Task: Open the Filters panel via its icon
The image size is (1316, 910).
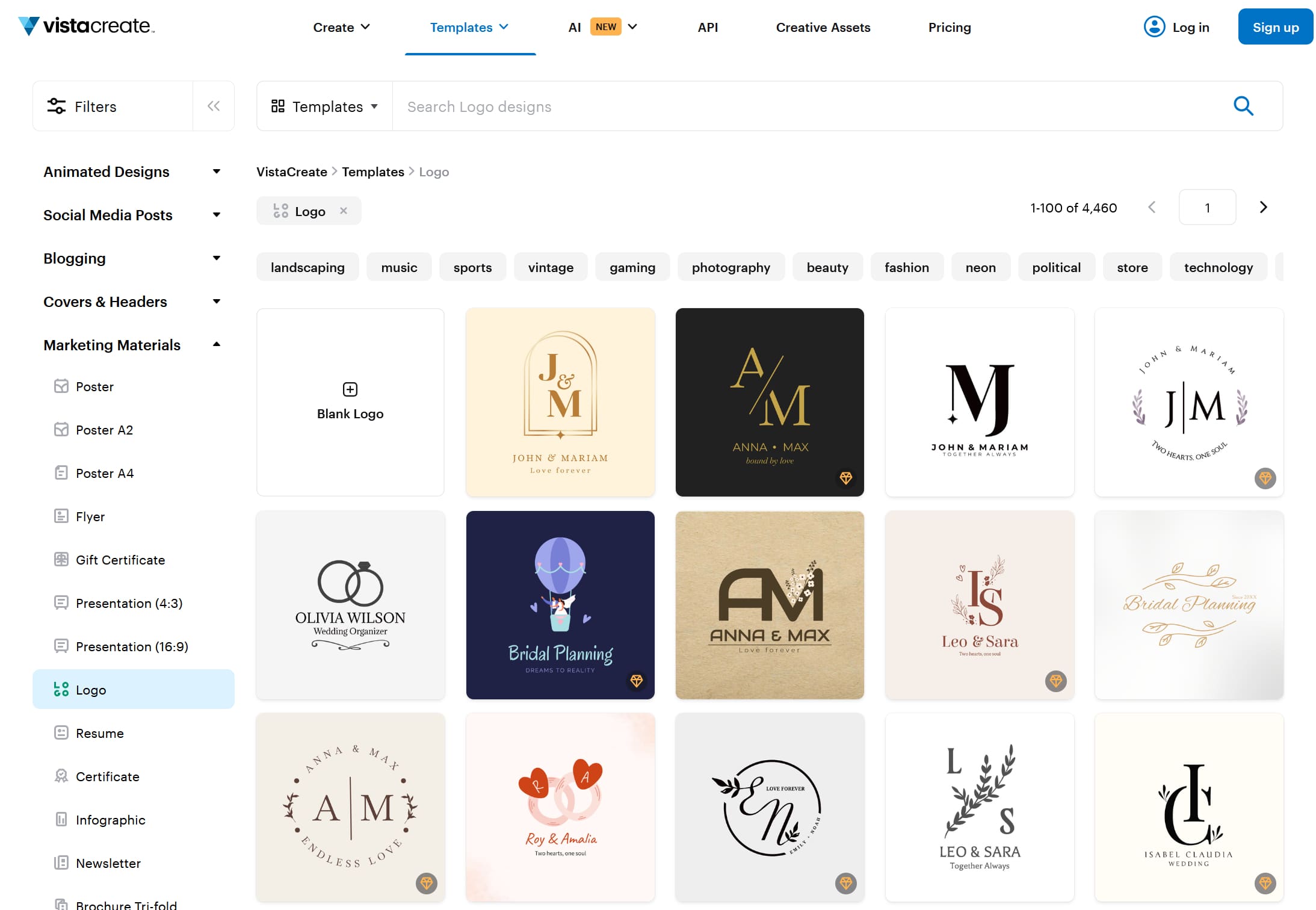Action: coord(57,106)
